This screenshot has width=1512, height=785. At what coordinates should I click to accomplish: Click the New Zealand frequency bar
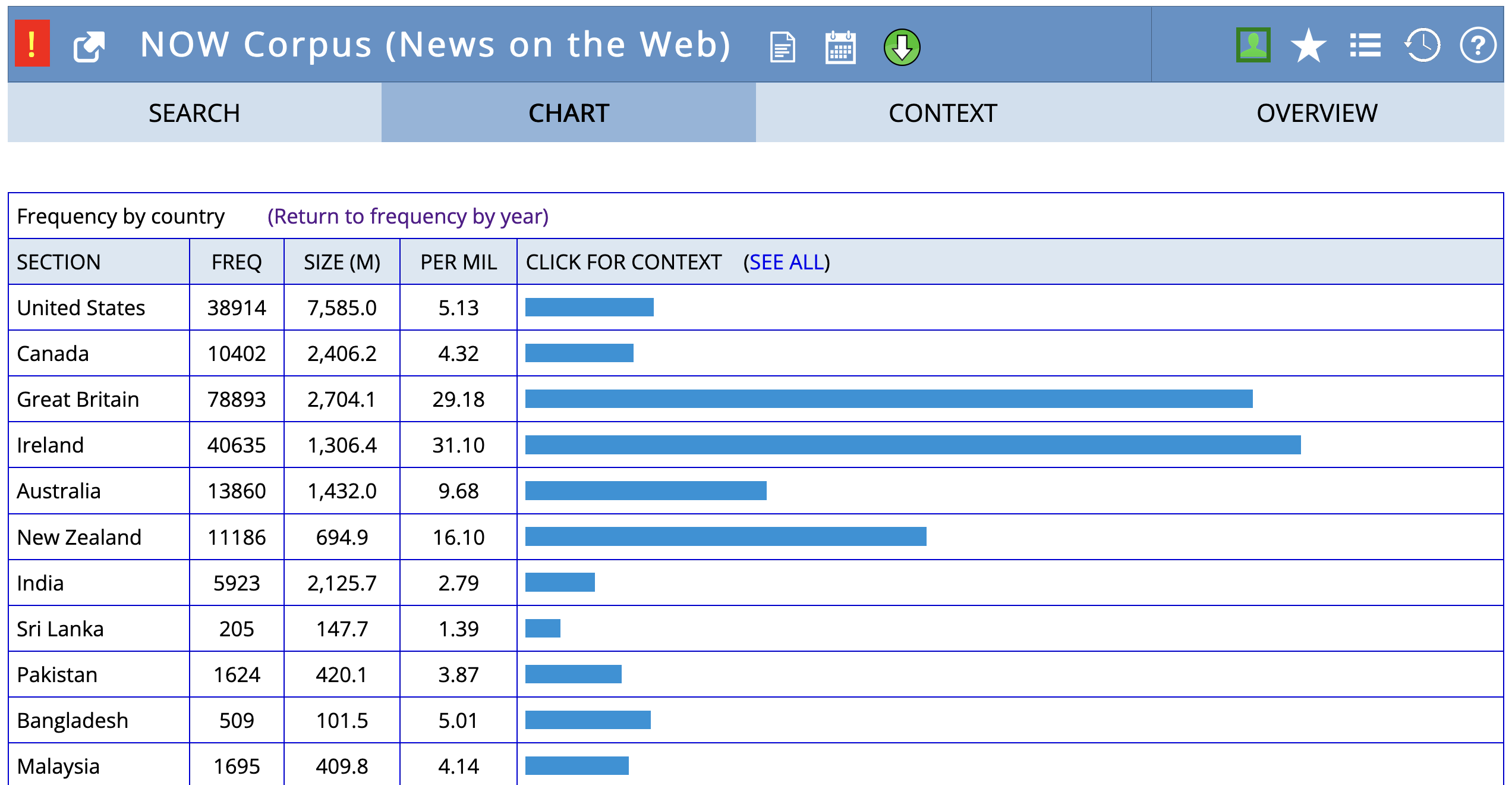point(725,536)
